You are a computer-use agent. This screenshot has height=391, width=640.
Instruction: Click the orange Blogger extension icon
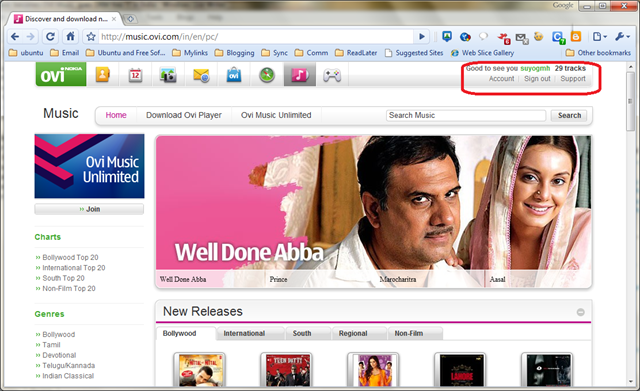[576, 37]
